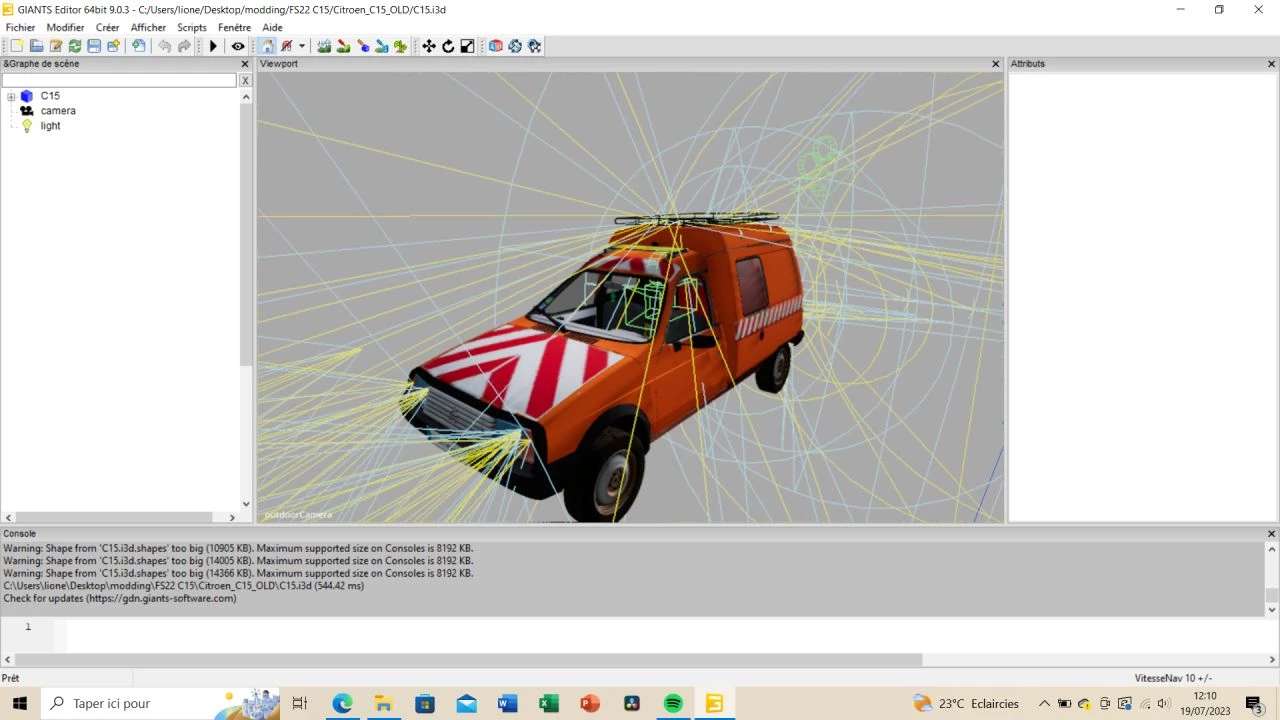Open the Fichier menu
1280x720 pixels.
[x=20, y=28]
